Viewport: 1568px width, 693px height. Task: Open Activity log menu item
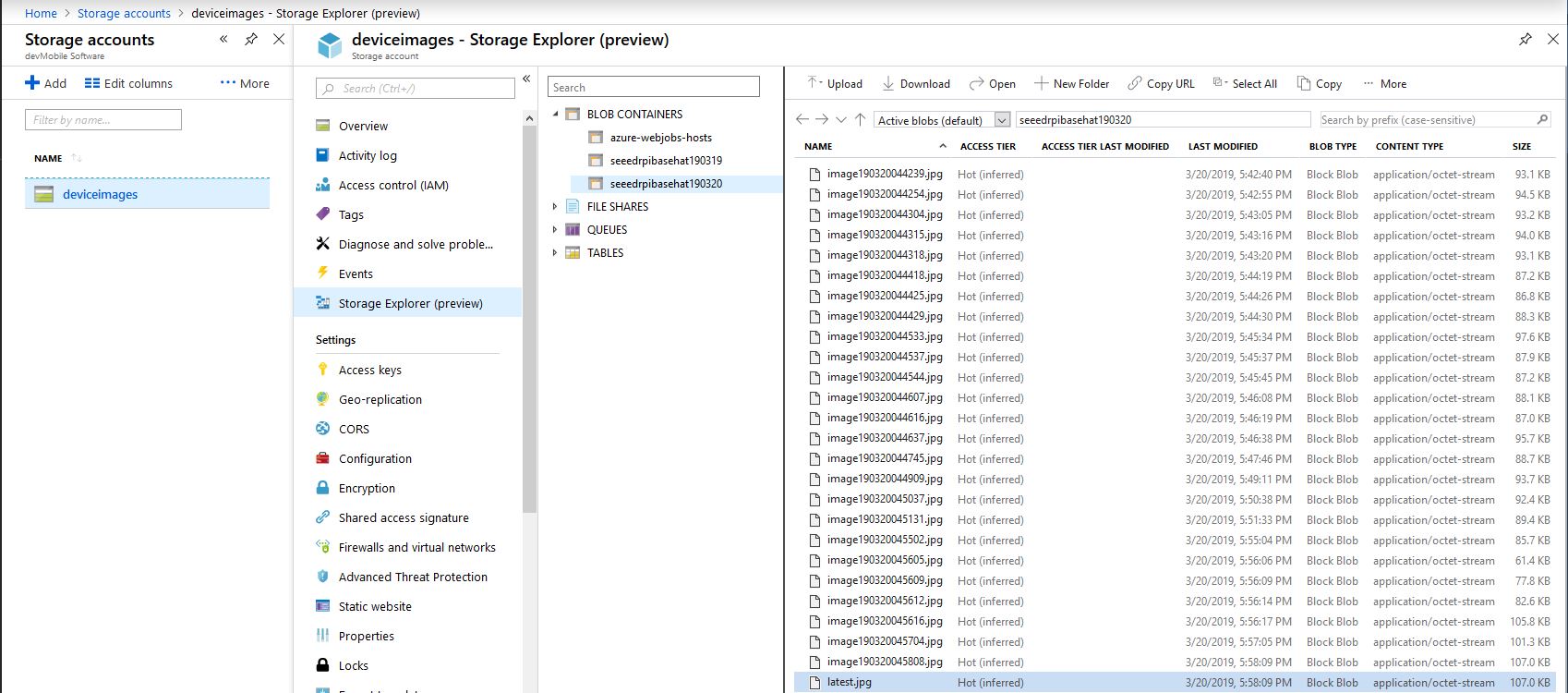(x=367, y=155)
